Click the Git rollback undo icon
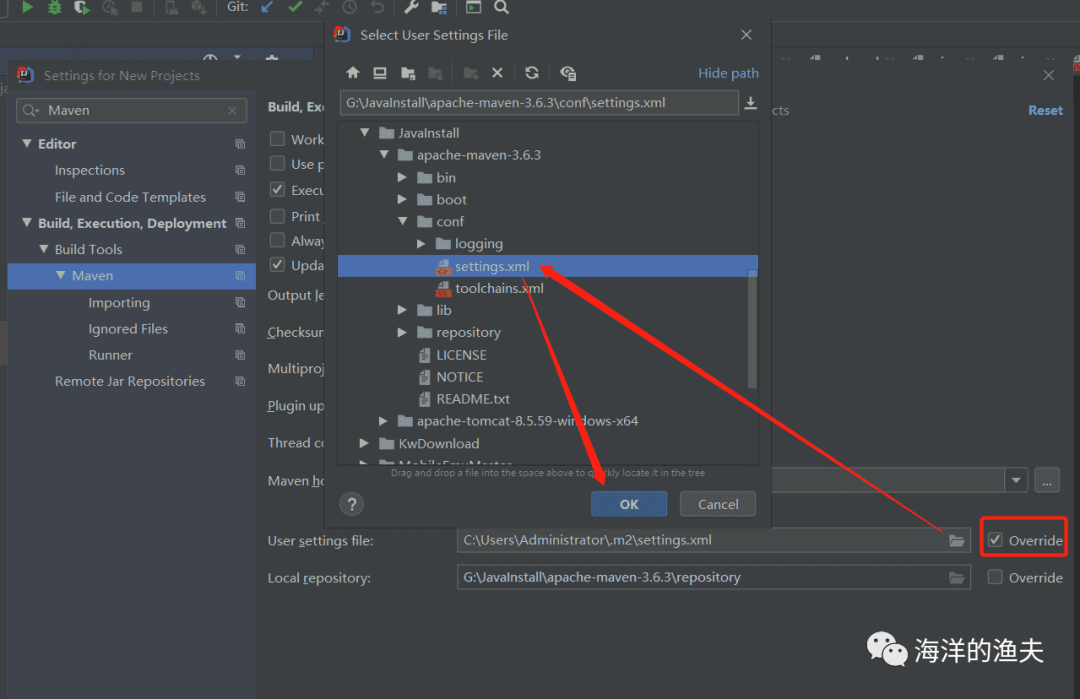1080x699 pixels. click(x=377, y=7)
